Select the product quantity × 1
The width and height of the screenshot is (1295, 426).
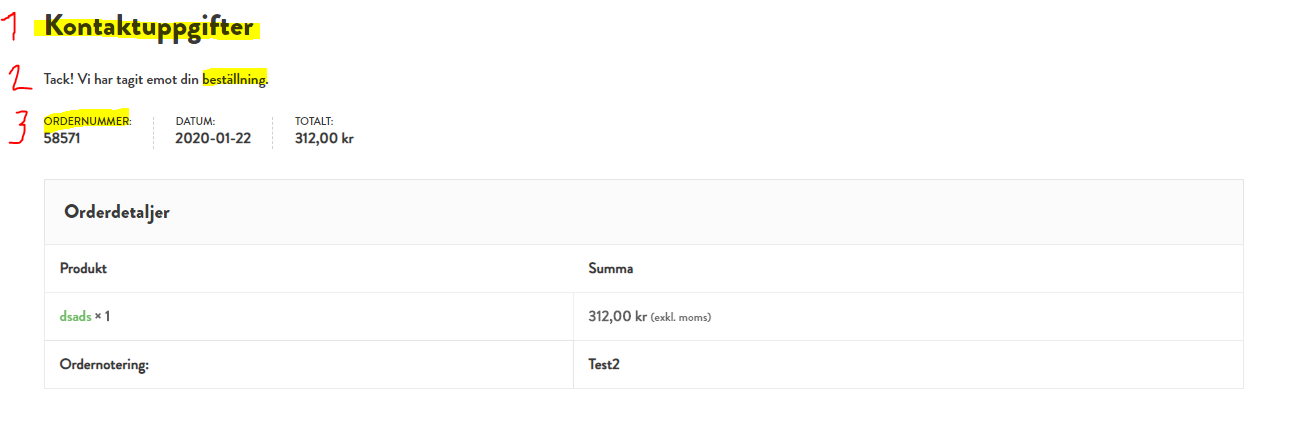point(102,316)
